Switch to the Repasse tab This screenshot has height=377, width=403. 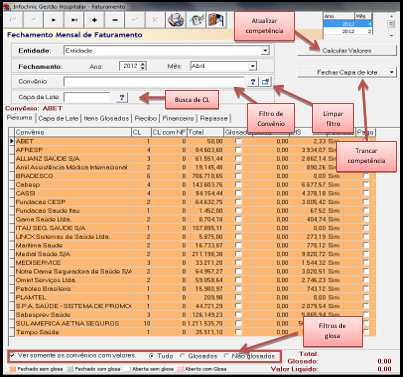coord(214,118)
